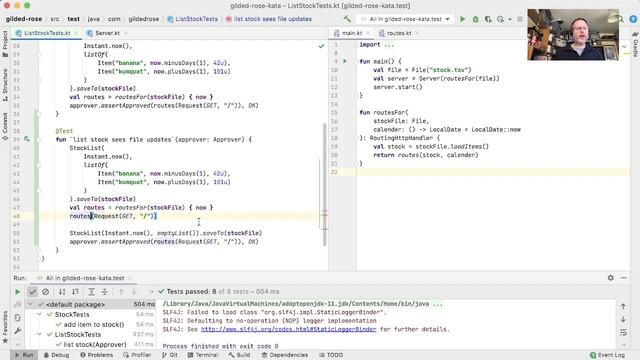Expand all test nodes
Viewport: 640px width, 360px height.
[91, 292]
